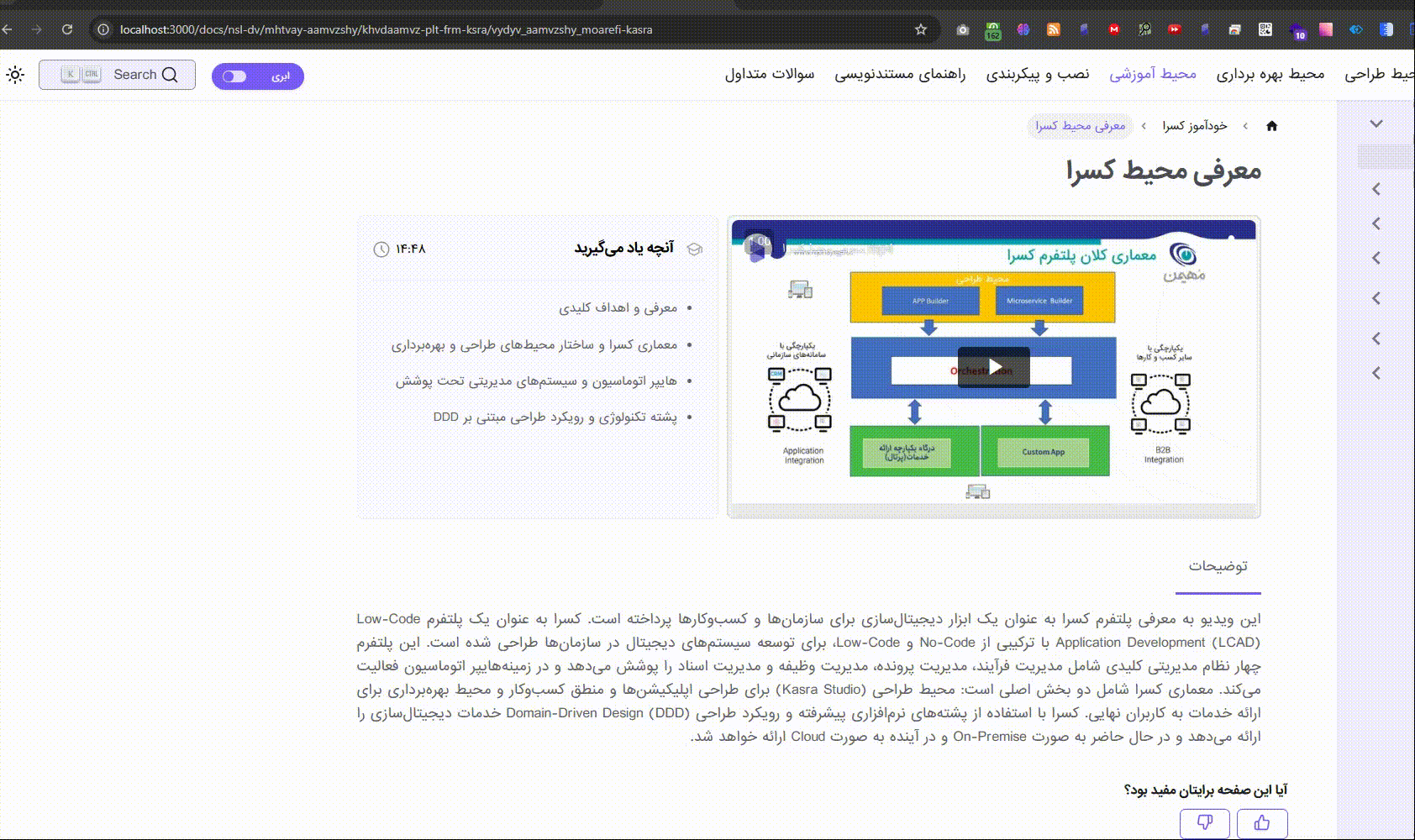Expand the last collapsed sidebar chevron

1376,373
